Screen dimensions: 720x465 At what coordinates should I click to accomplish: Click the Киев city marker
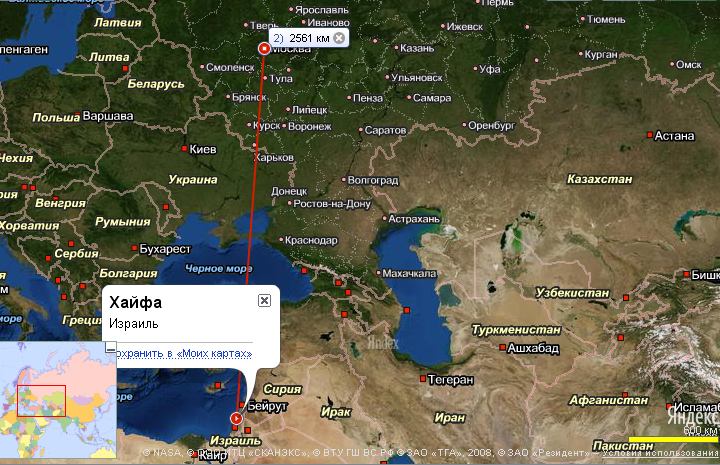click(184, 149)
